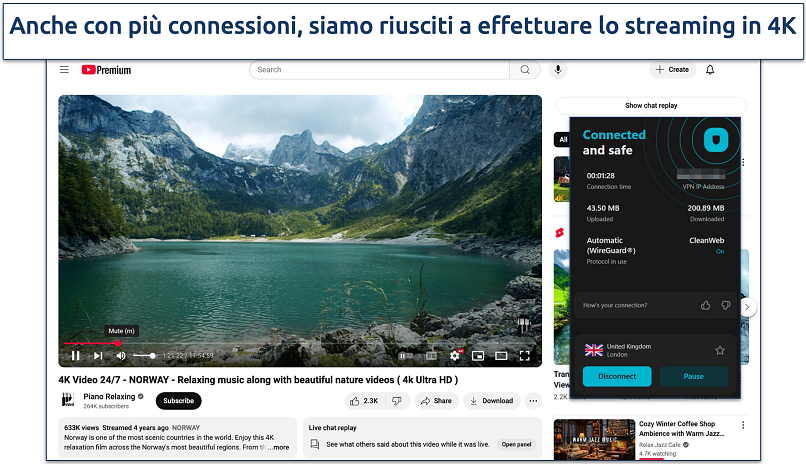The height and width of the screenshot is (464, 806).
Task: Adjust the volume slider
Action: point(145,355)
